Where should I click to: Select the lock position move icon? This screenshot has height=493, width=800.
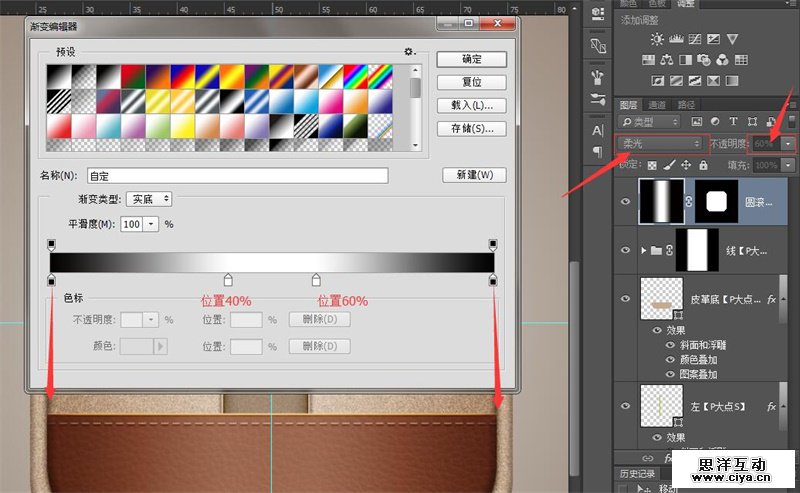coord(683,164)
